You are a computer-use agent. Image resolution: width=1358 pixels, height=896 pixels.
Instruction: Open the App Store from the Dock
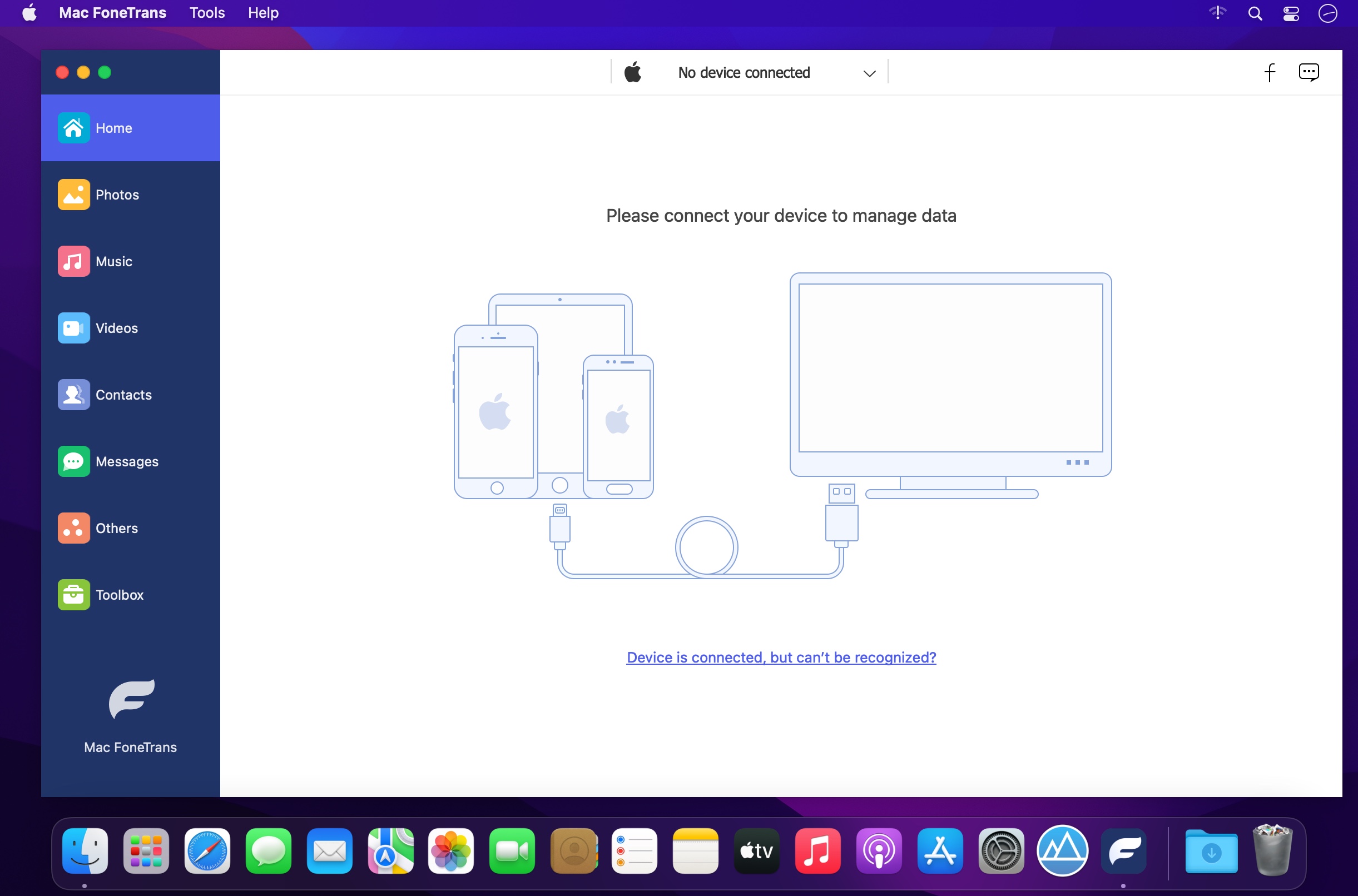pos(940,851)
